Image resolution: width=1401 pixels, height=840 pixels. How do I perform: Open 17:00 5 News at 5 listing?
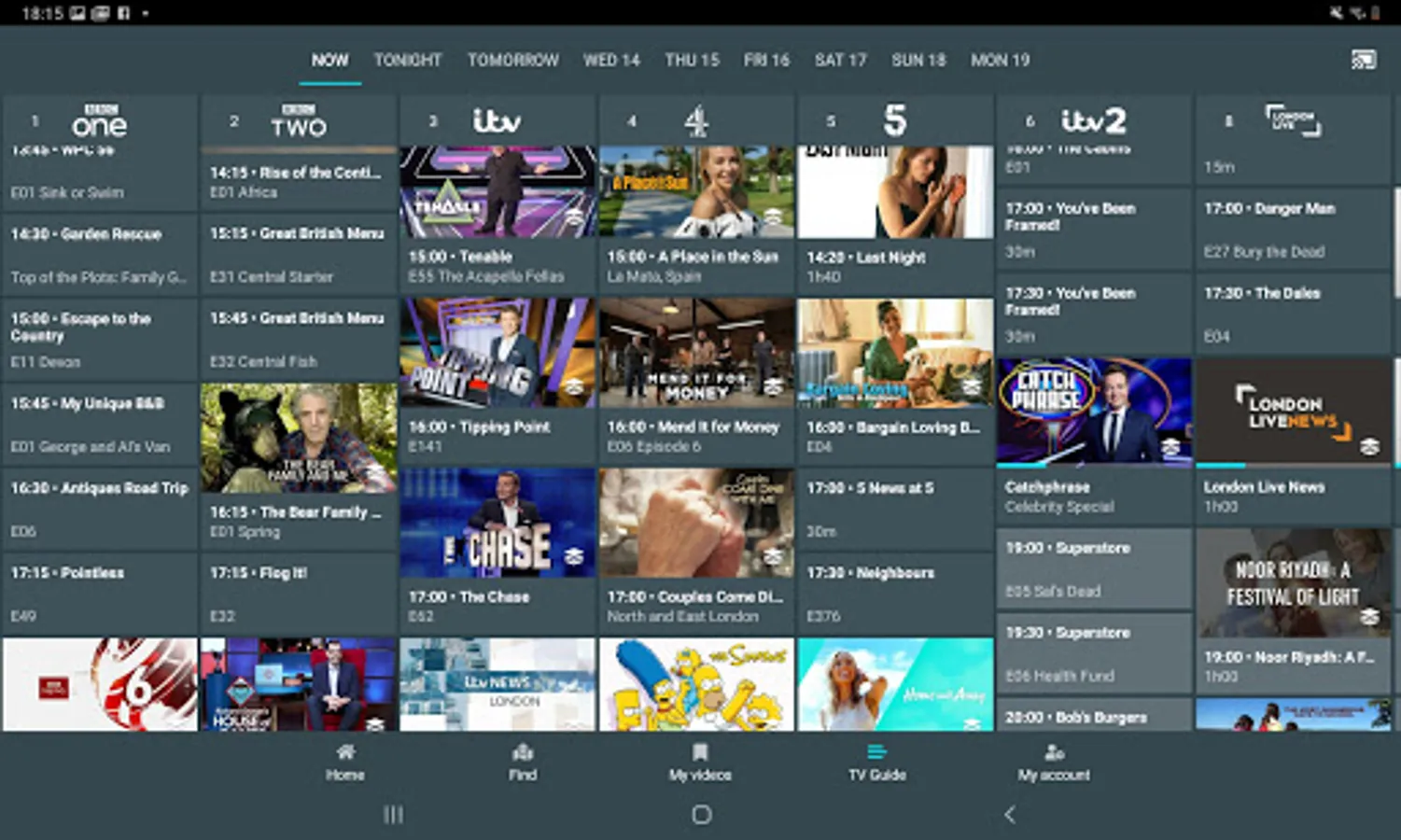(895, 510)
